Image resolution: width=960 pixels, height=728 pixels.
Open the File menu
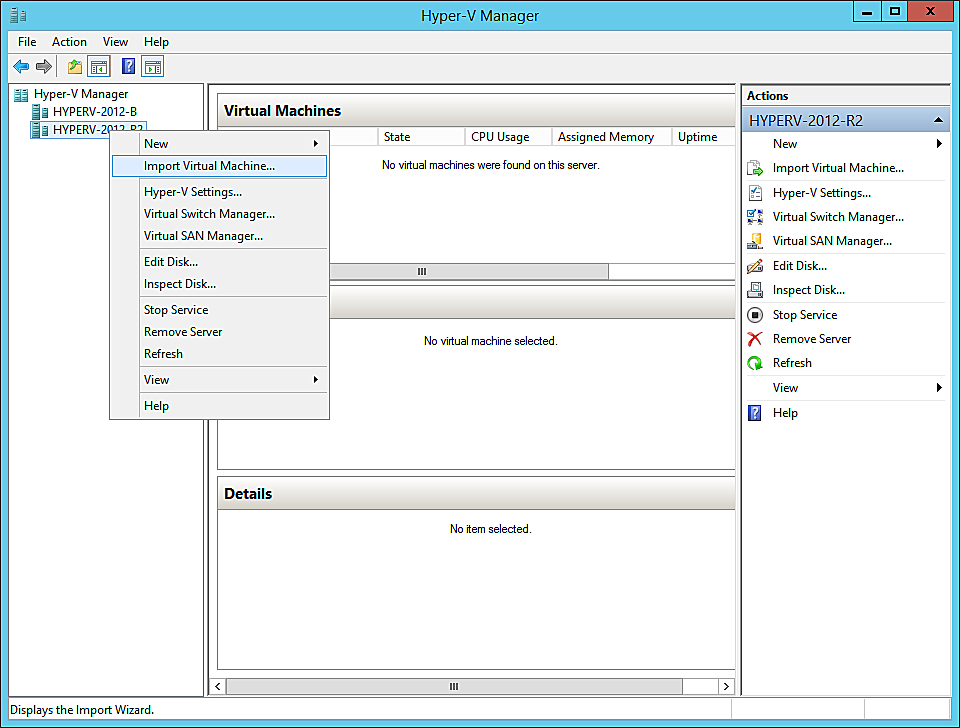(27, 42)
